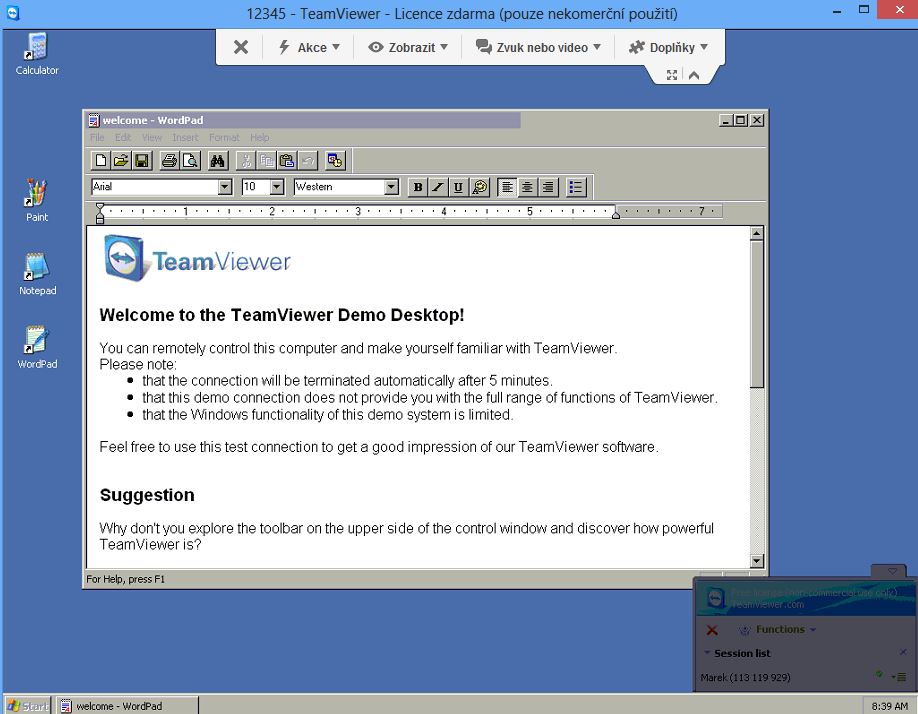Viewport: 918px width, 714px height.
Task: Click Marek (113 119 929) session entry
Action: [745, 677]
